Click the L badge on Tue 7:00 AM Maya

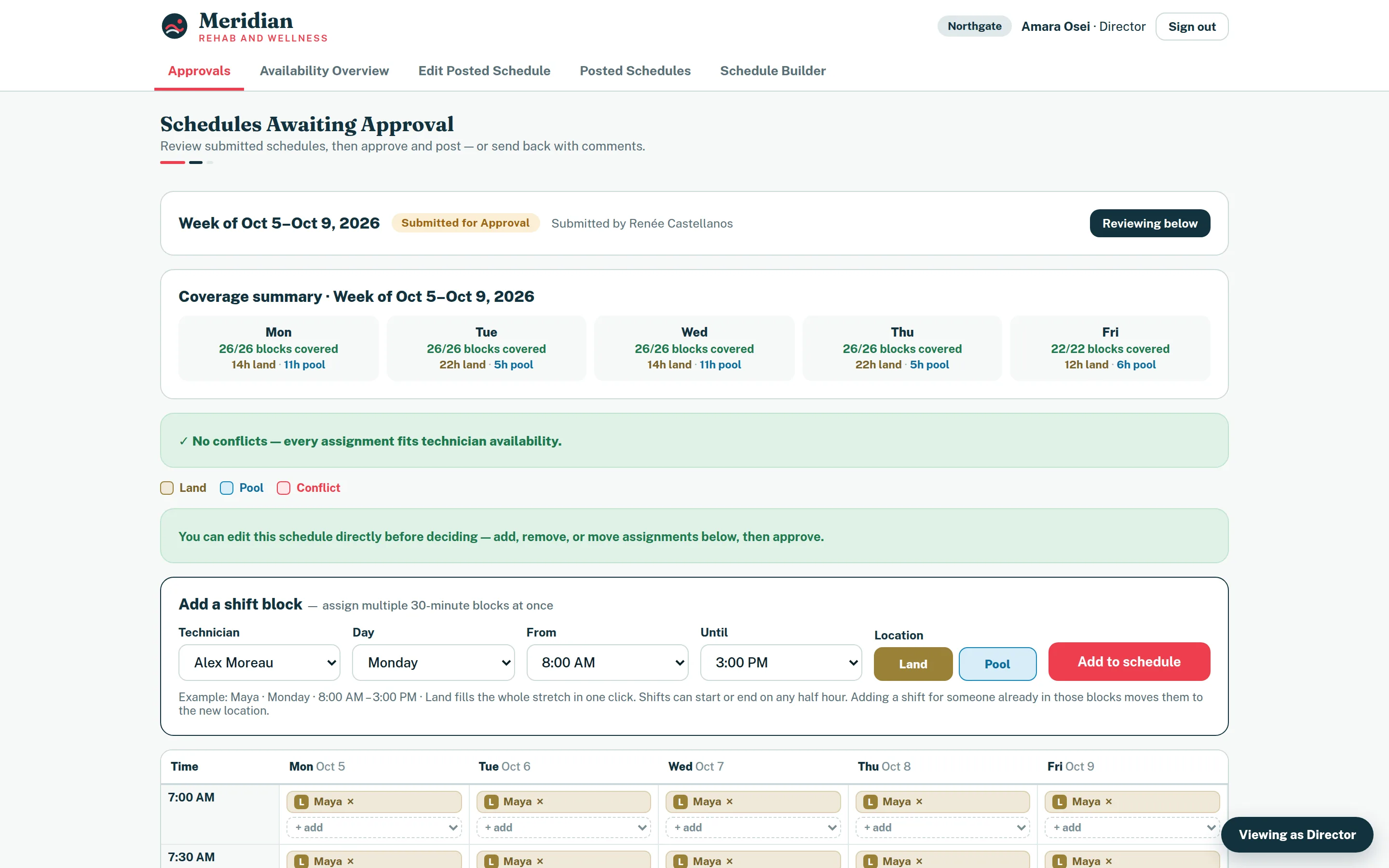tap(491, 802)
